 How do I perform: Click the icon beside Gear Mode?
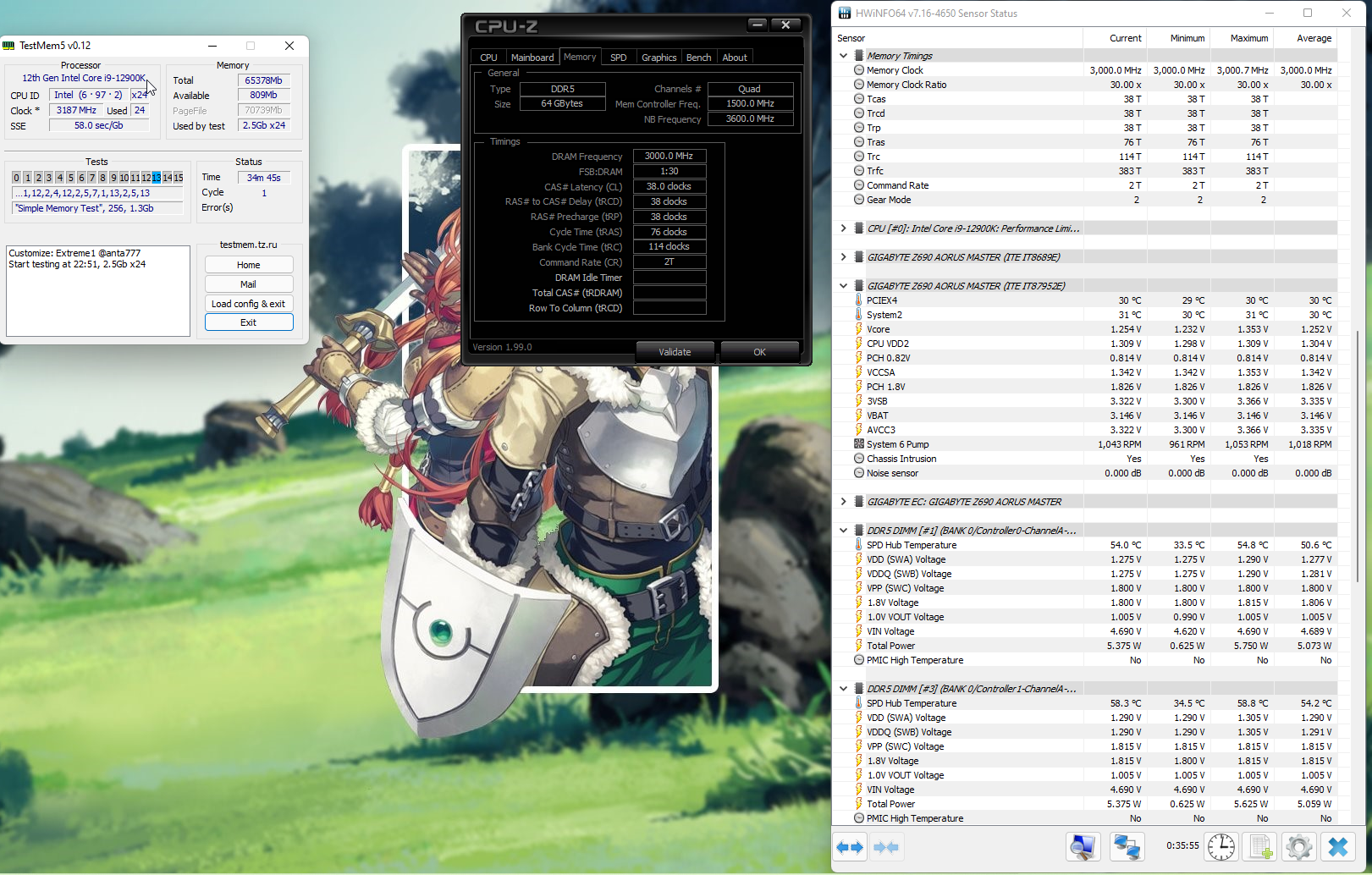[x=859, y=200]
